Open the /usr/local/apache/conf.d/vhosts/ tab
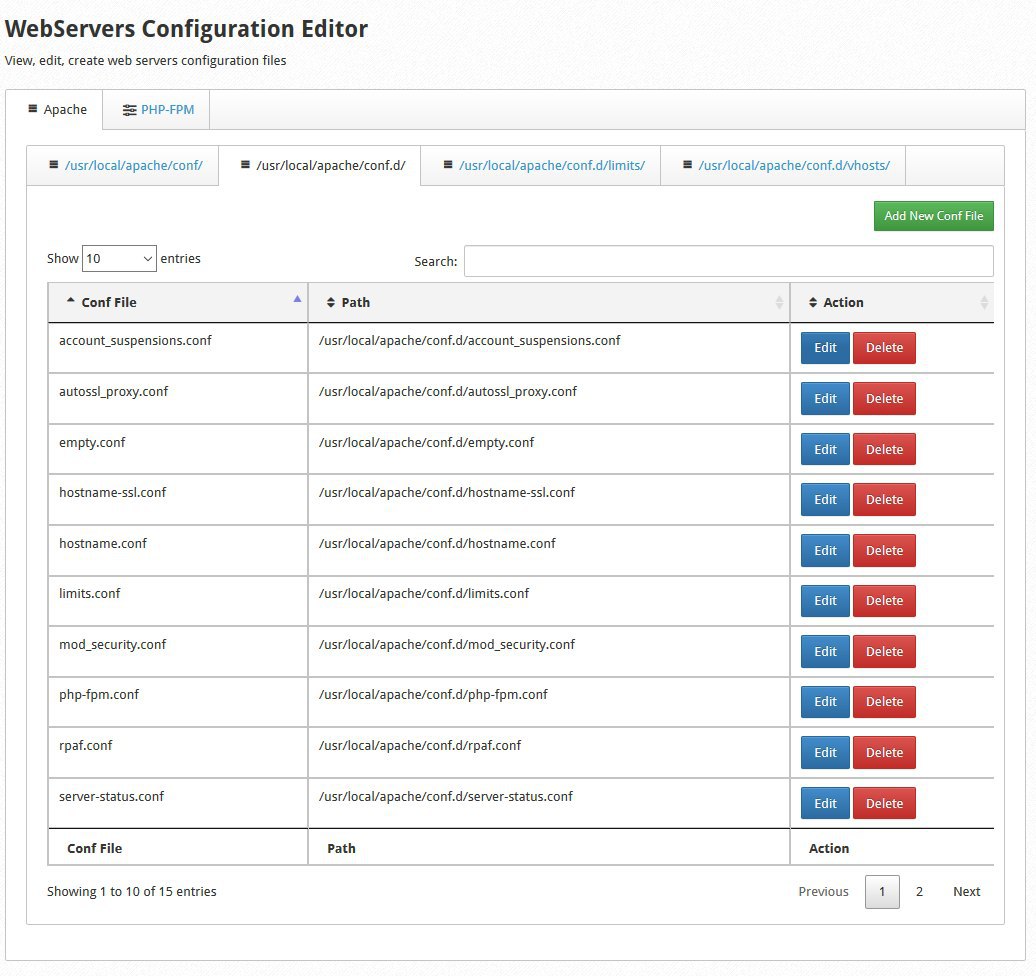Screen dimensions: 1036x976 [783, 166]
